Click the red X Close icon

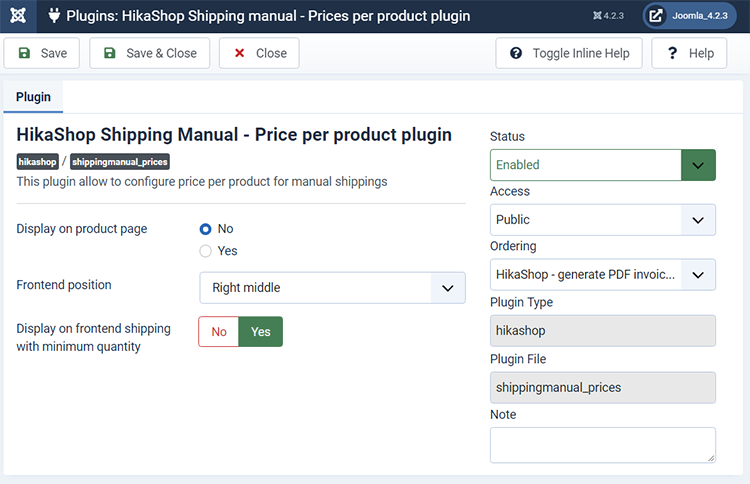[x=240, y=53]
